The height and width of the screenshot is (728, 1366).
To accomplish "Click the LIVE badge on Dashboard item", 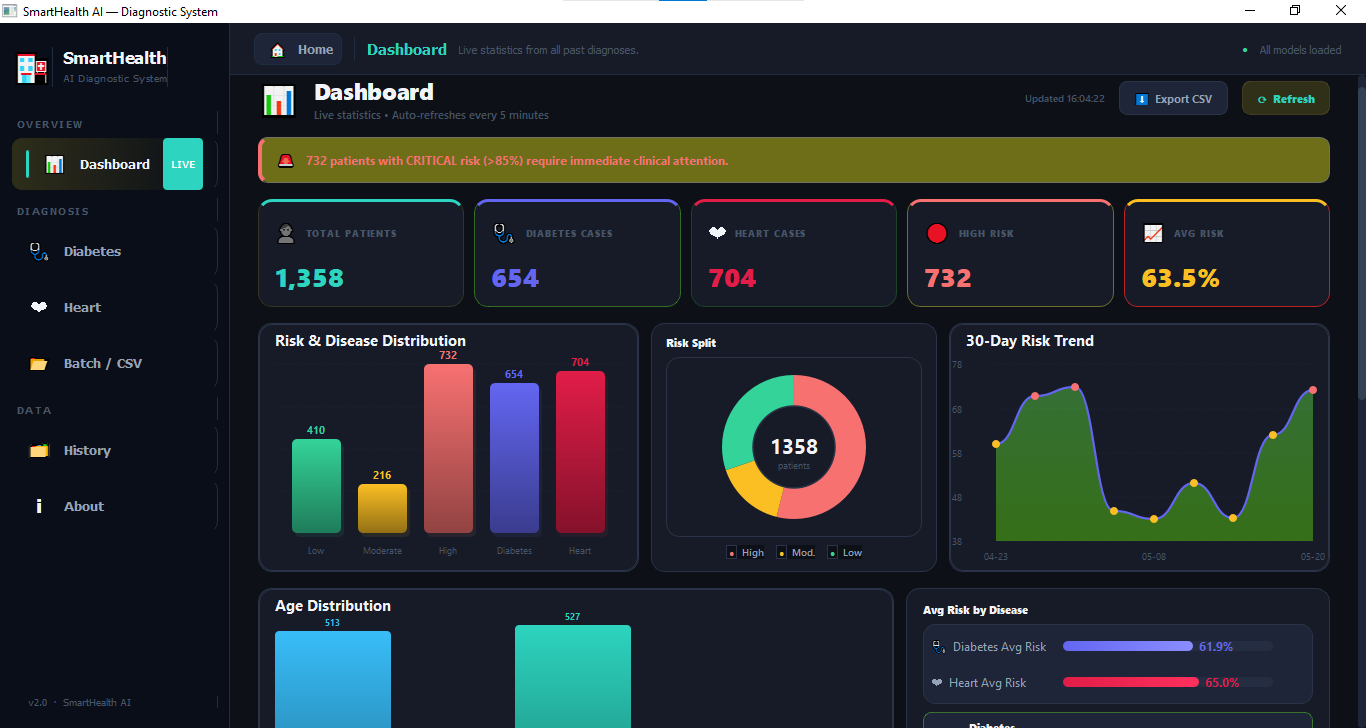I will click(183, 164).
